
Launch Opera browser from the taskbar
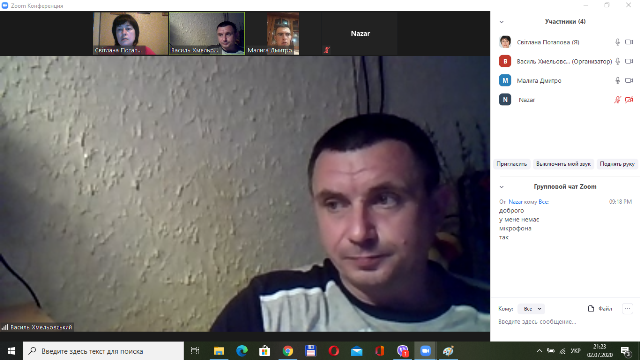[x=333, y=351]
